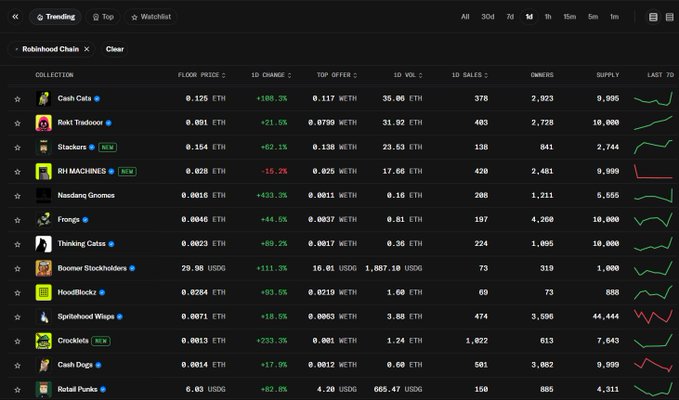Open Crocklets collection avatar
This screenshot has width=679, height=400.
pyautogui.click(x=43, y=341)
